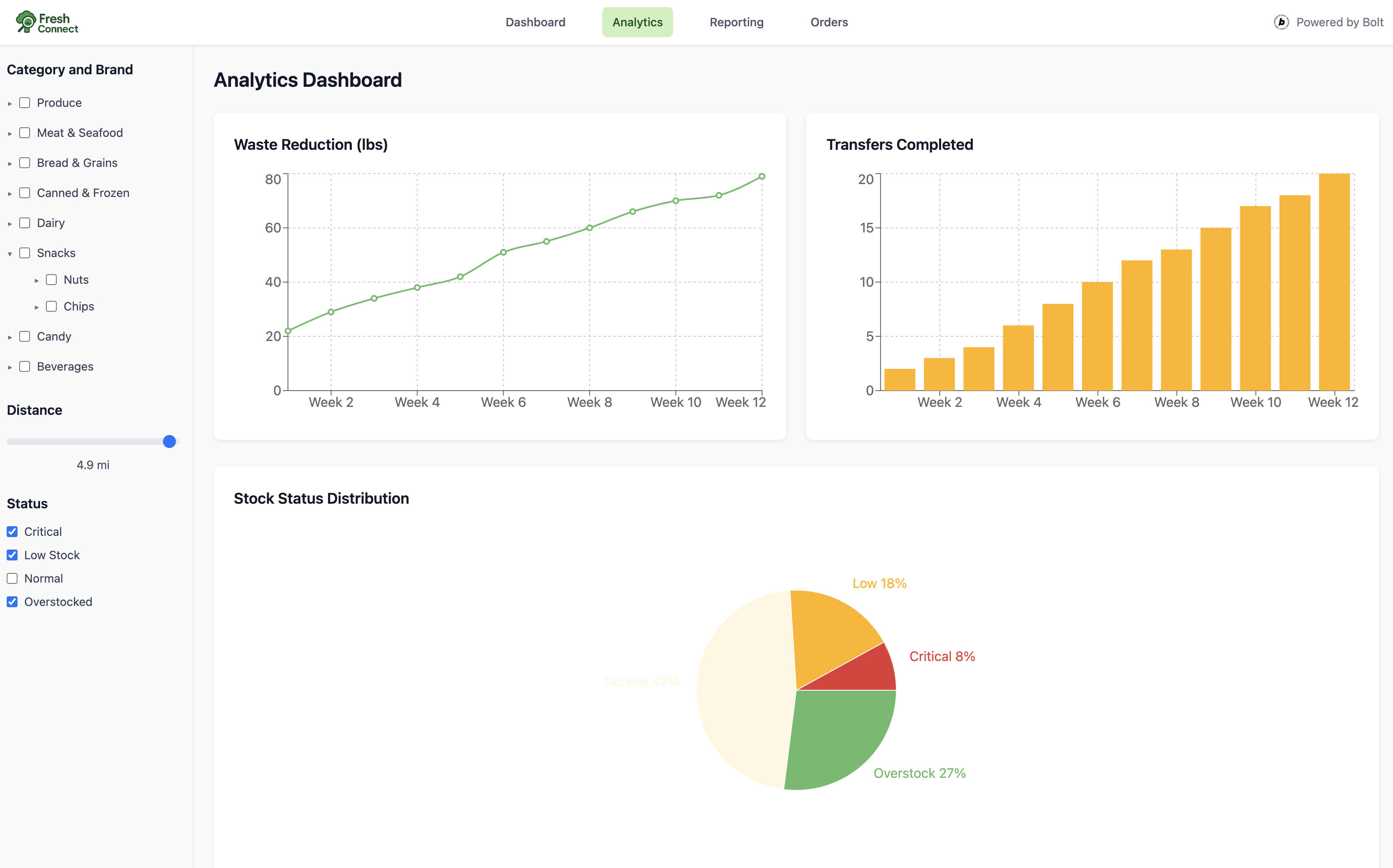Open the Orders tab
This screenshot has height=868, width=1393.
click(x=829, y=22)
